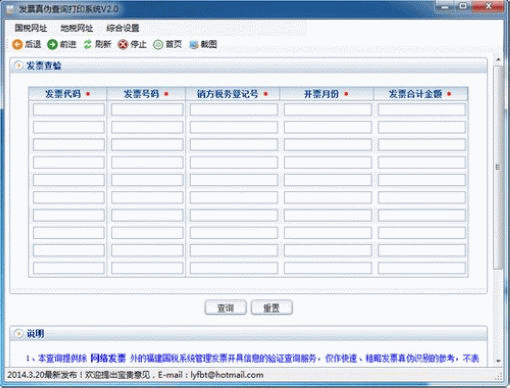Open the 地税网址 menu
This screenshot has width=510, height=388.
76,28
